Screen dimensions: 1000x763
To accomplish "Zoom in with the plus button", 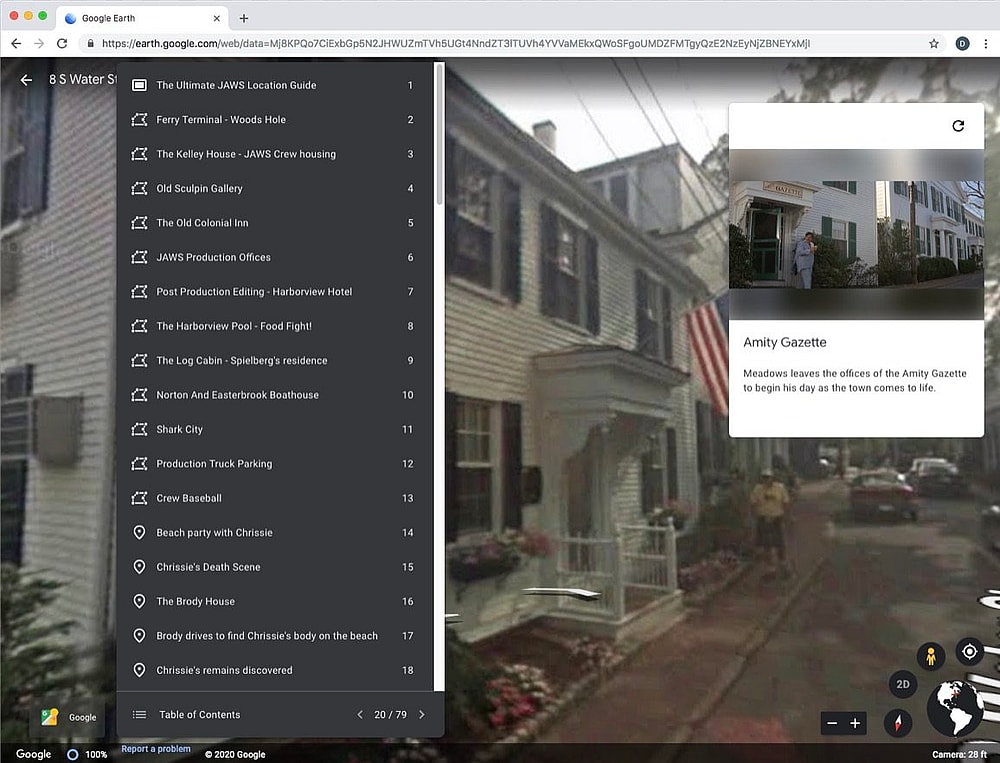I will (x=855, y=723).
